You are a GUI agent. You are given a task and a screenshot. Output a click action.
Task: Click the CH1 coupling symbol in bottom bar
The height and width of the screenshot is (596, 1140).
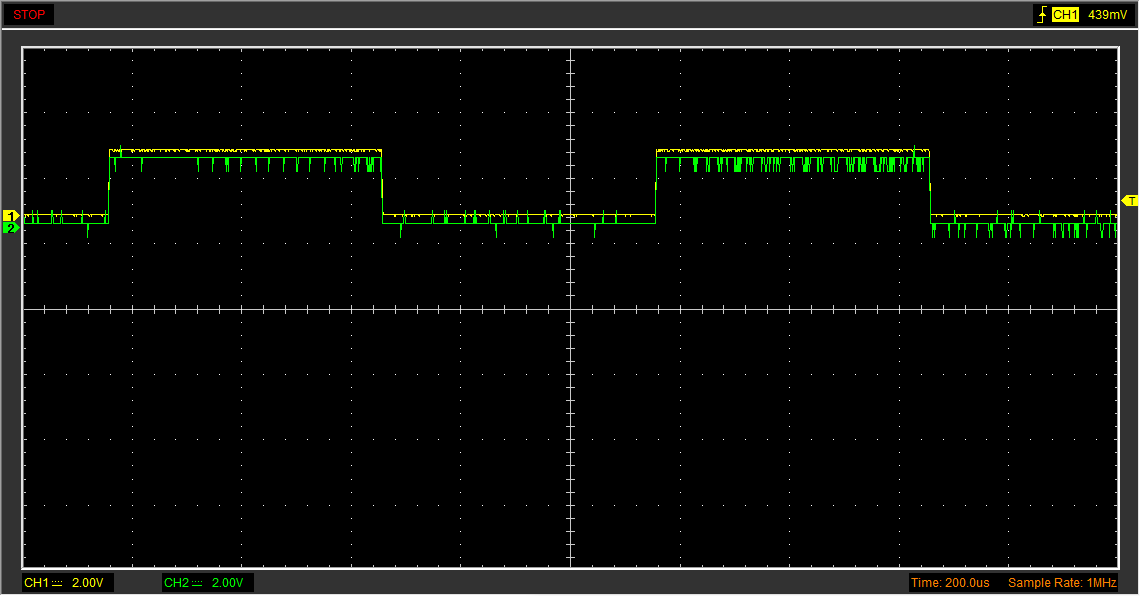pyautogui.click(x=57, y=583)
